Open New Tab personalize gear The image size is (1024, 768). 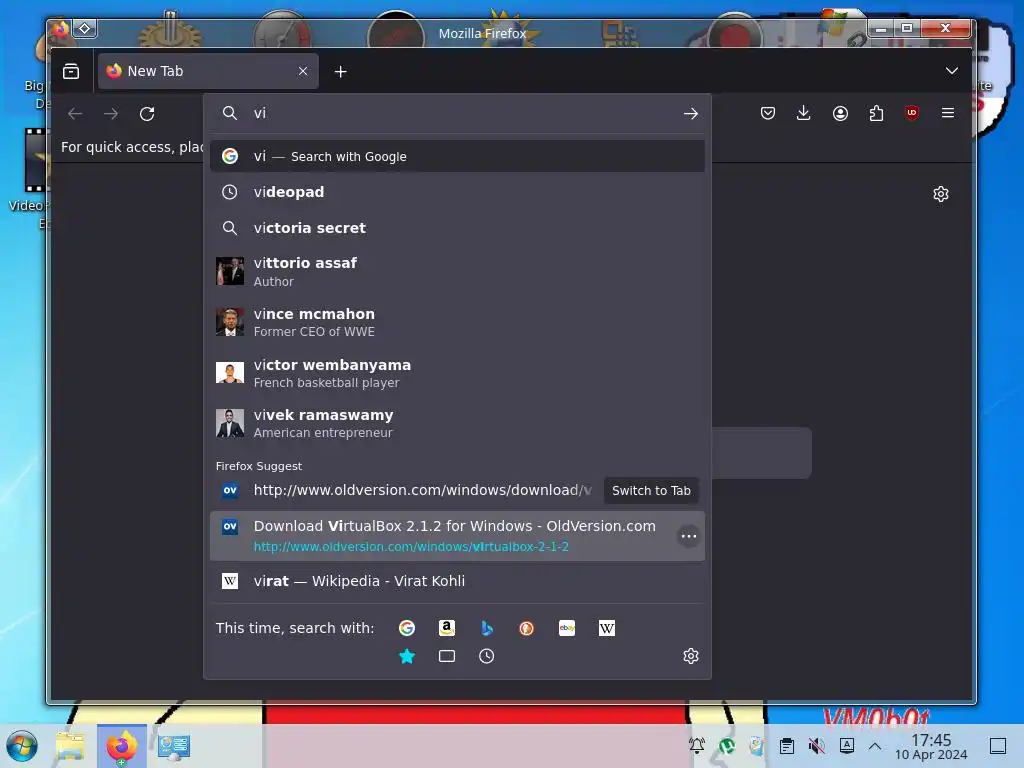(x=940, y=194)
